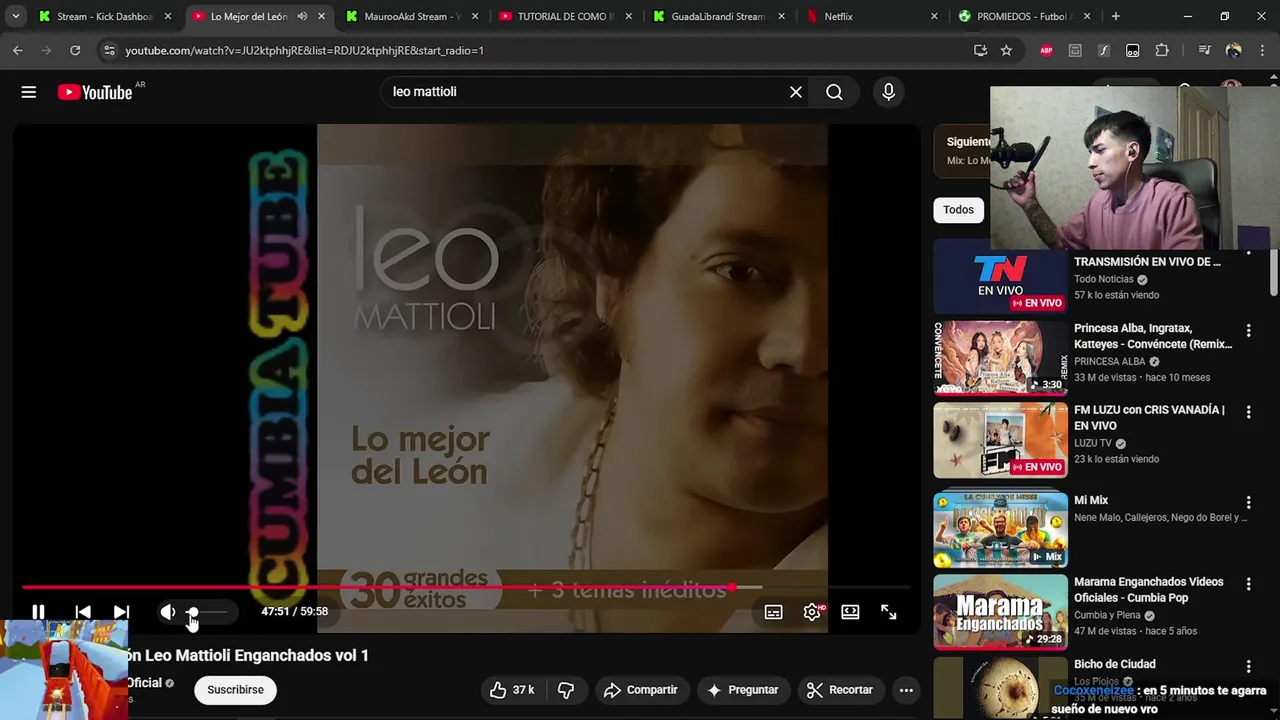Mute the video with the speaker icon

[x=168, y=612]
